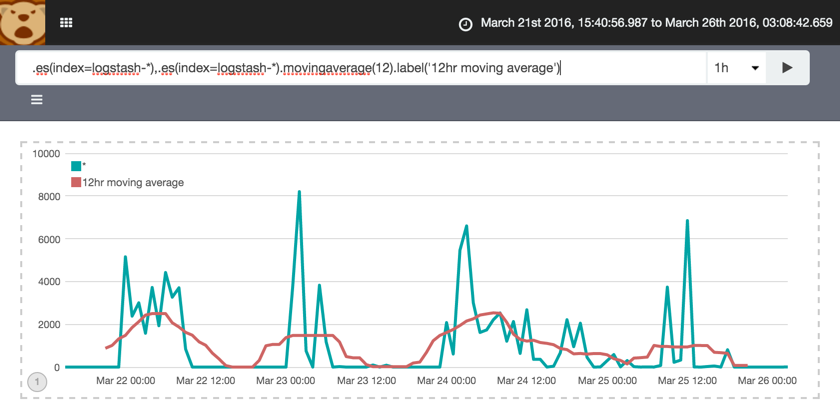Click the 'Mar 24 00:00' x-axis label

pyautogui.click(x=445, y=381)
